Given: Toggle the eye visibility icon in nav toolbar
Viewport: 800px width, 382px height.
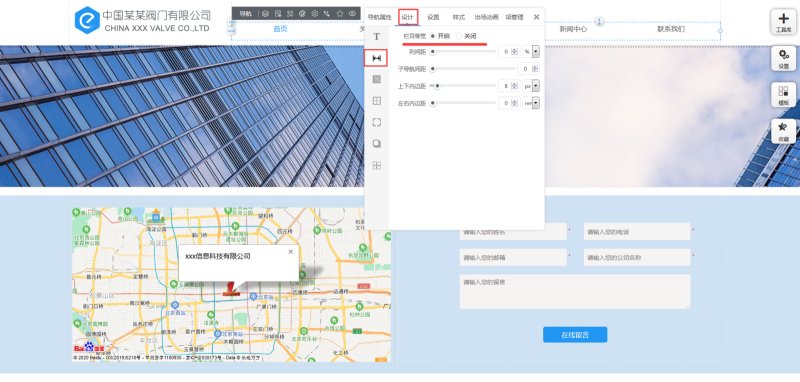Looking at the screenshot, I should [352, 14].
